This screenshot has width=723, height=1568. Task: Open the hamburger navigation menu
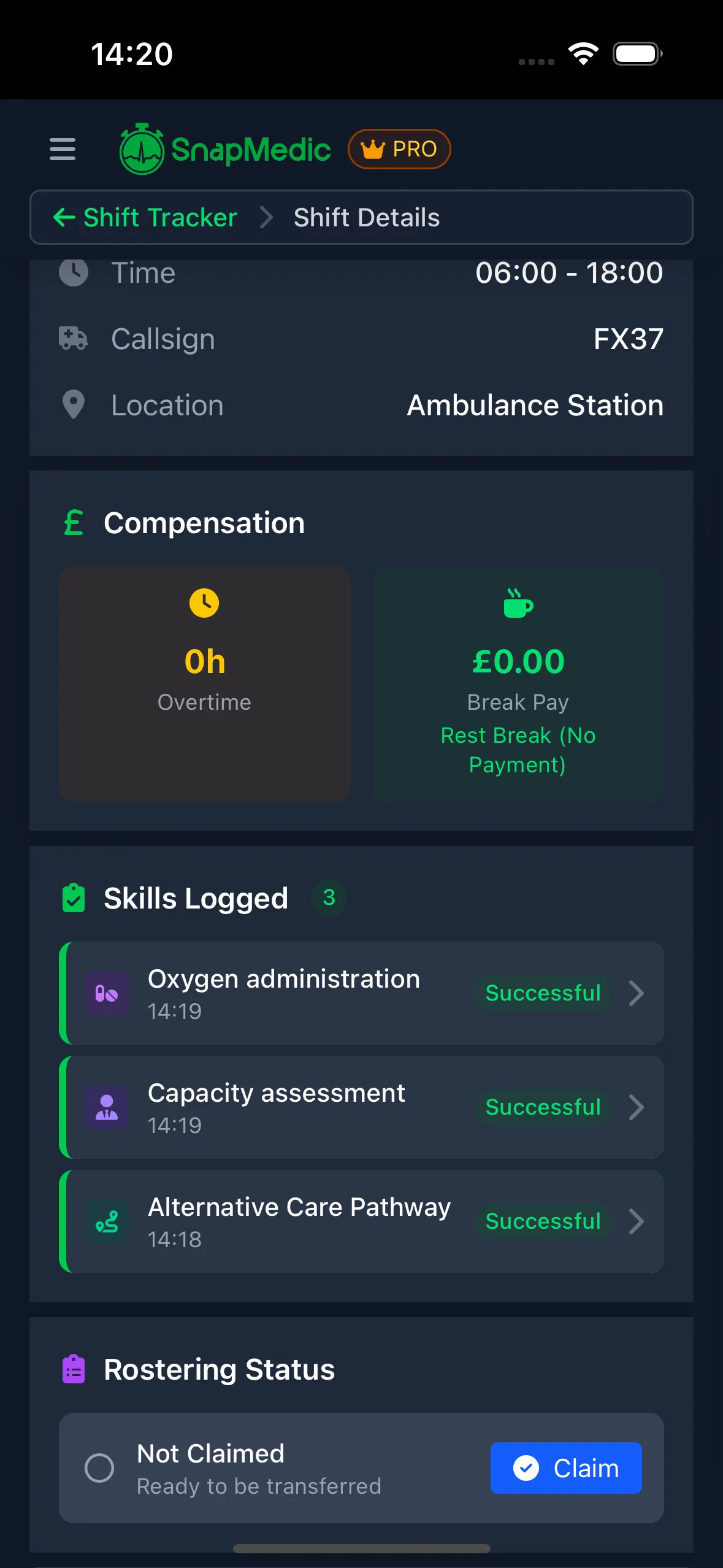[x=61, y=149]
